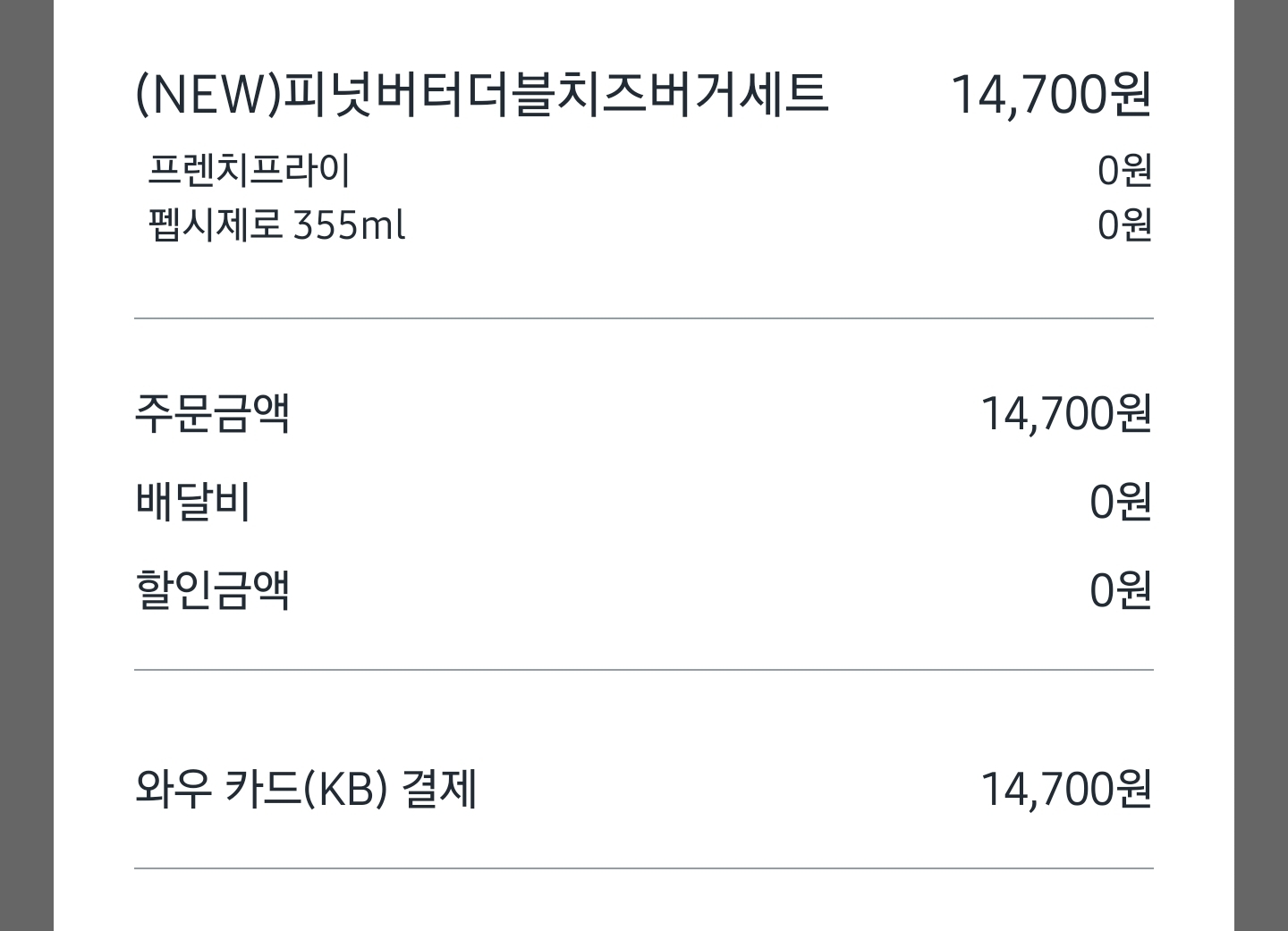Click the 배달비 label

[192, 502]
